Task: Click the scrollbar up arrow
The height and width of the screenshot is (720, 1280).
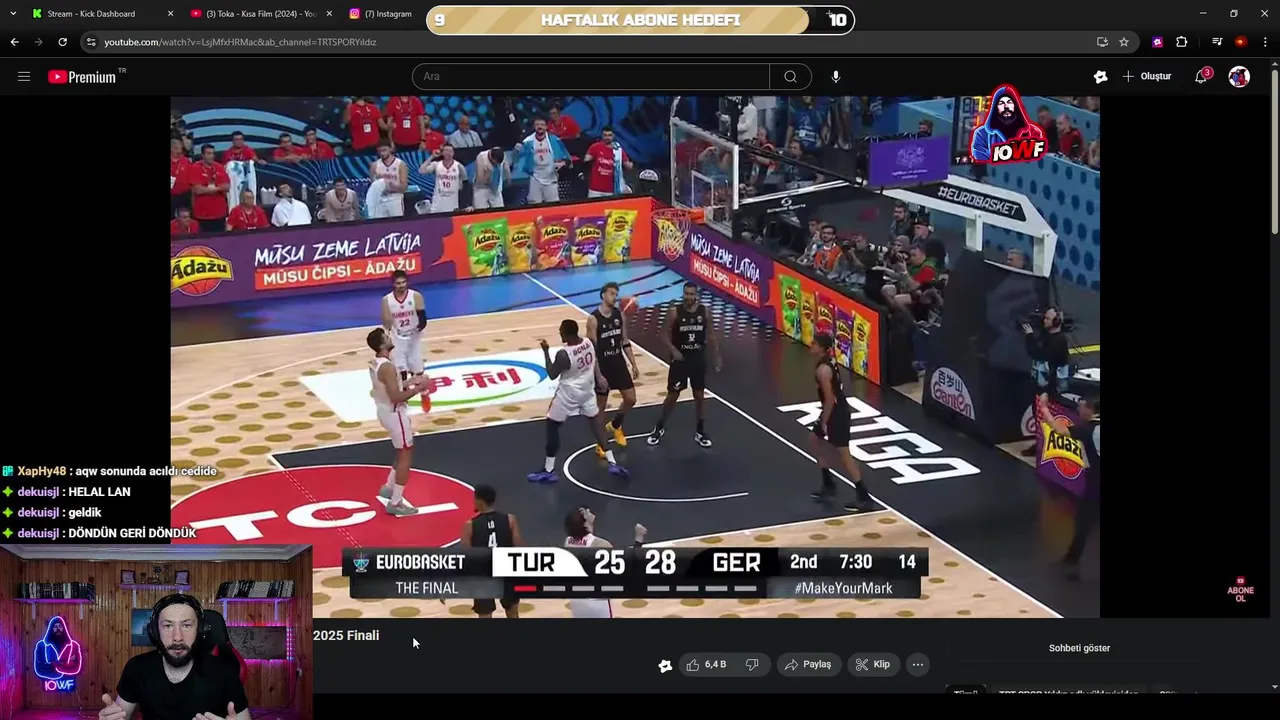Action: (x=1274, y=62)
